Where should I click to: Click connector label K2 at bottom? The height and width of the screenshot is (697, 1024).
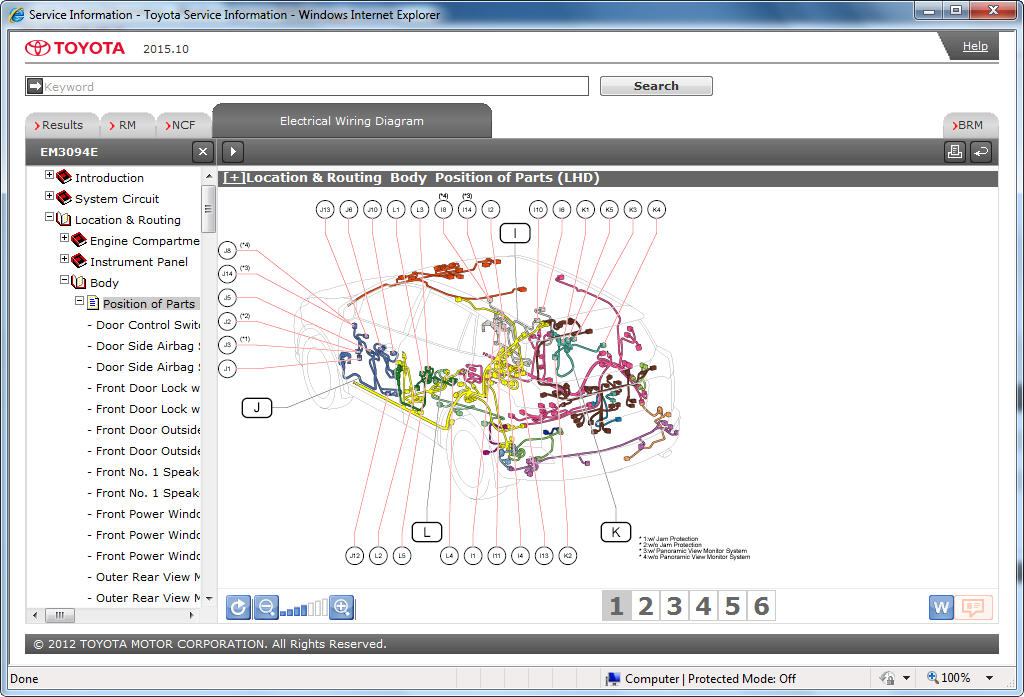[x=568, y=556]
